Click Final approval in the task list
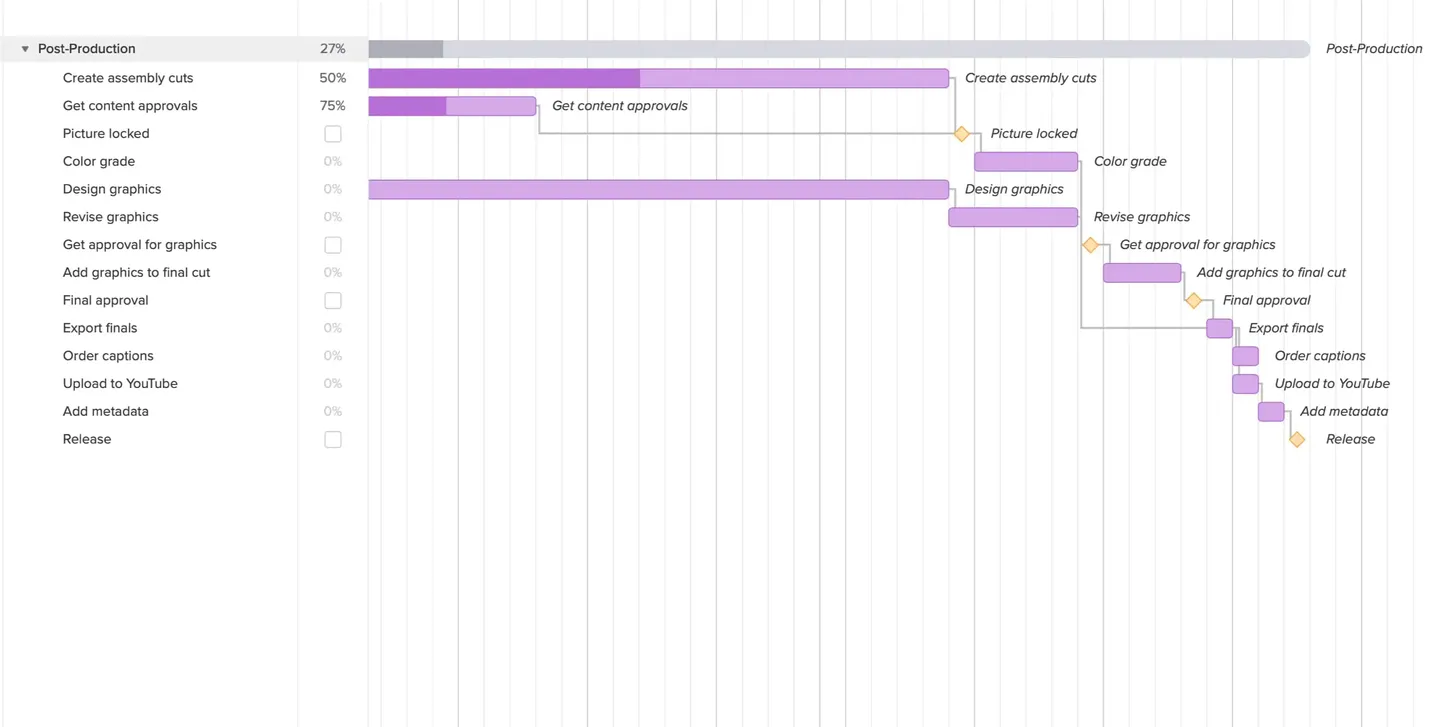 [x=106, y=301]
